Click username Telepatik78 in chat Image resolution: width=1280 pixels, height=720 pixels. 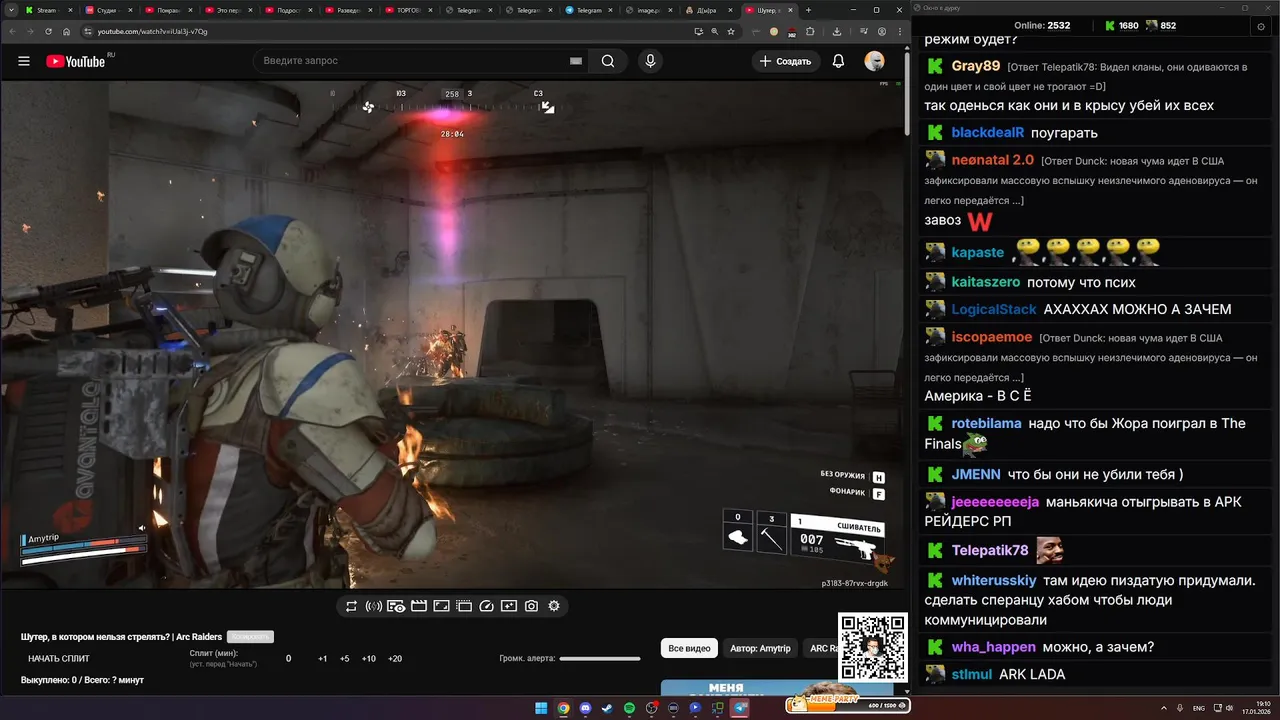(990, 550)
